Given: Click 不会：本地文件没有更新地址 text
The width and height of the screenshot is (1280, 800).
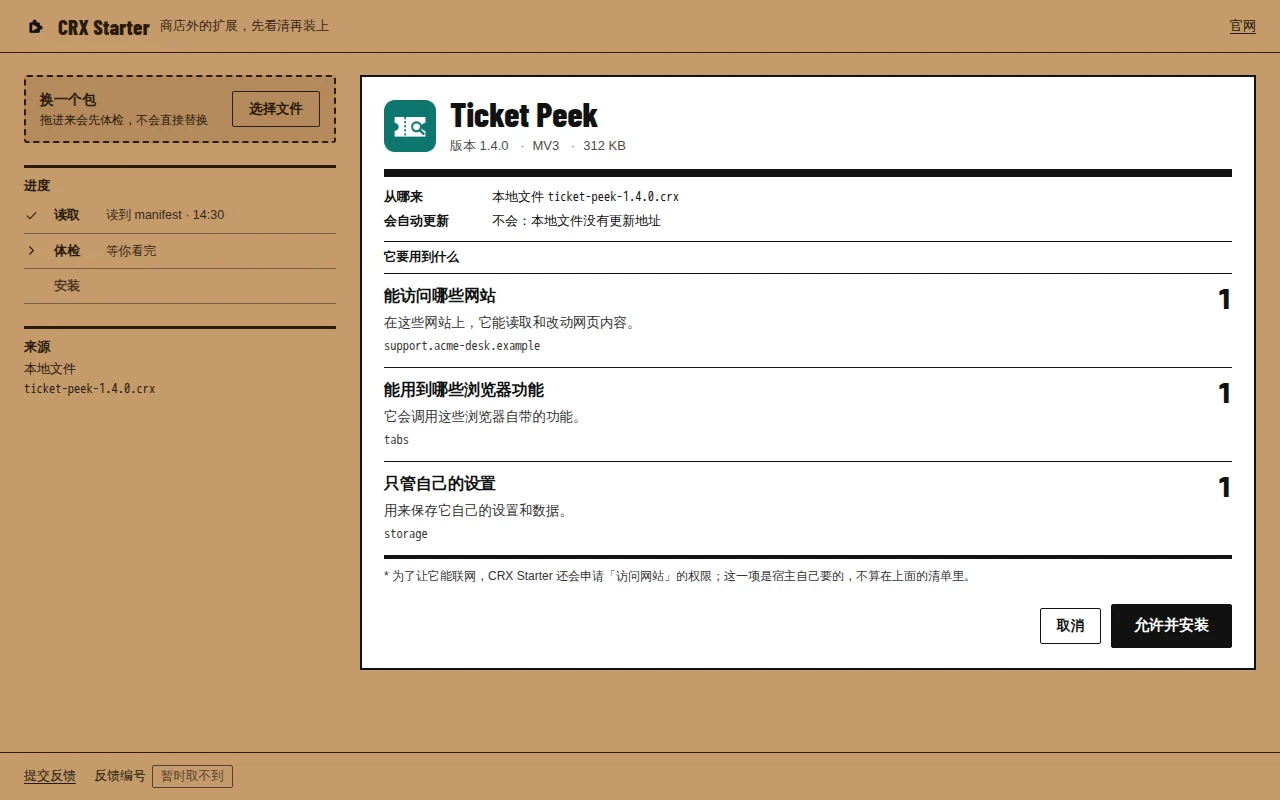Looking at the screenshot, I should pos(576,221).
